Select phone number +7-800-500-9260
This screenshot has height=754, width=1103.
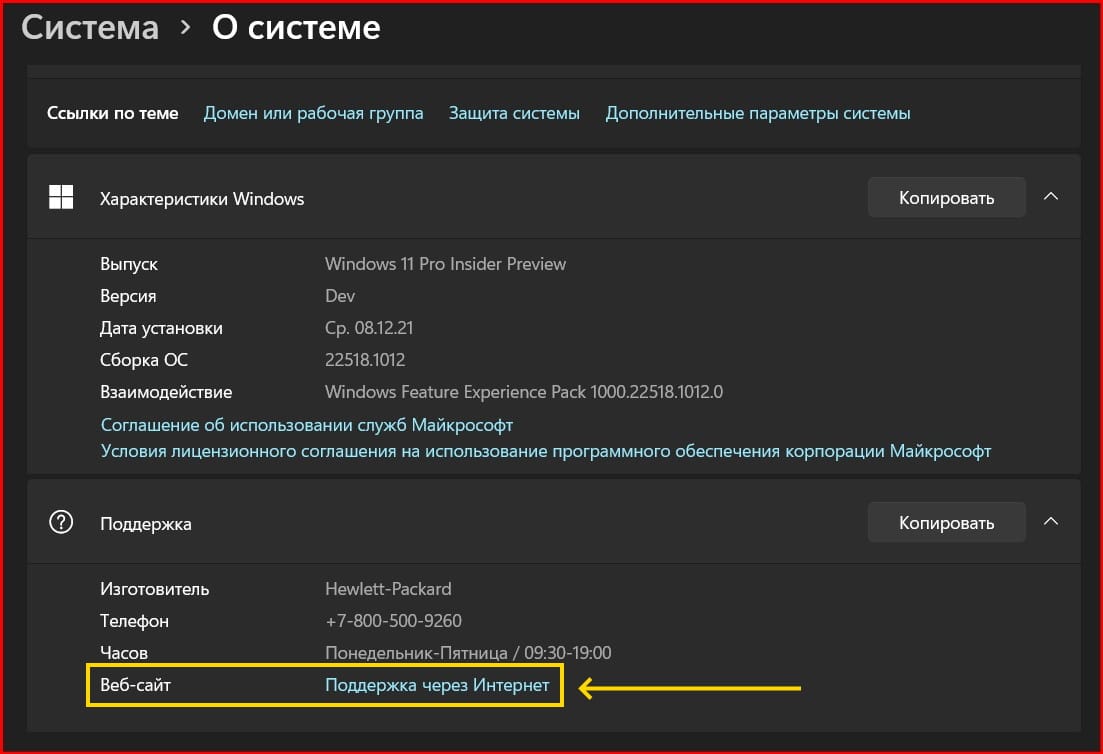click(x=393, y=621)
